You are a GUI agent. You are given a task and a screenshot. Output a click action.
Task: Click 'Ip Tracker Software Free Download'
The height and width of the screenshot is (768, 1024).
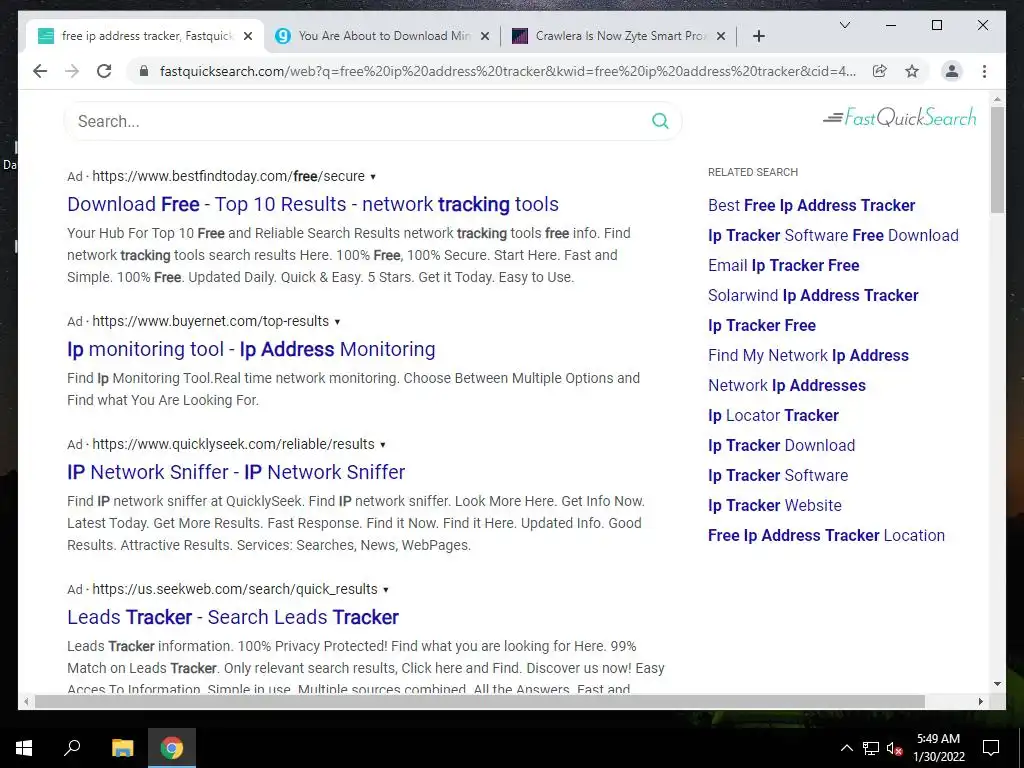(833, 235)
